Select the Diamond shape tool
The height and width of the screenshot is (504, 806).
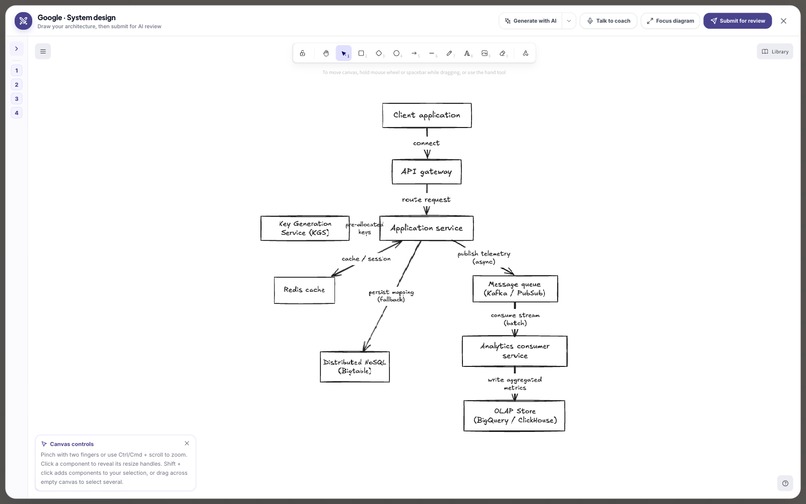click(379, 53)
